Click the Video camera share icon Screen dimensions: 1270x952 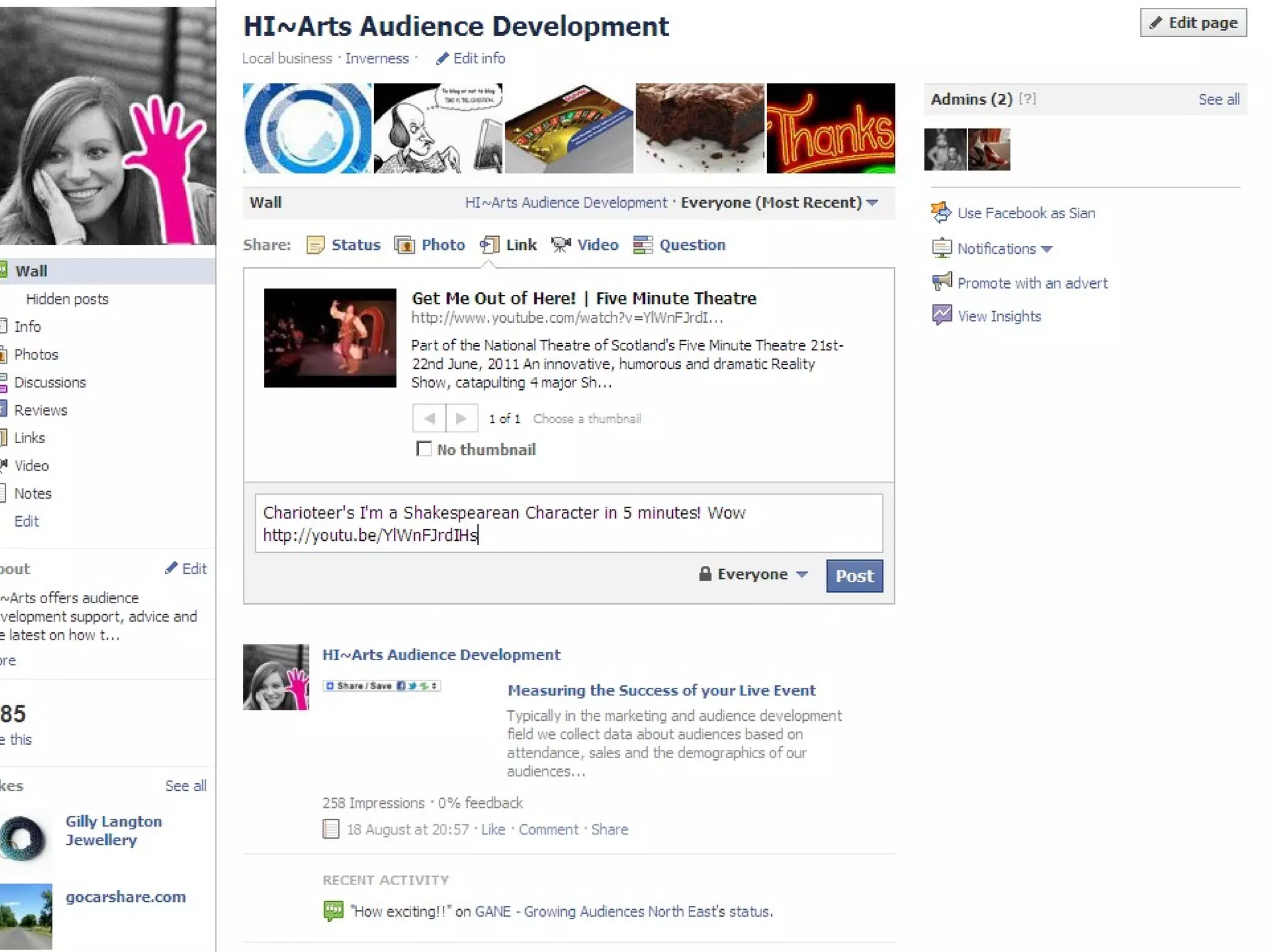[561, 245]
